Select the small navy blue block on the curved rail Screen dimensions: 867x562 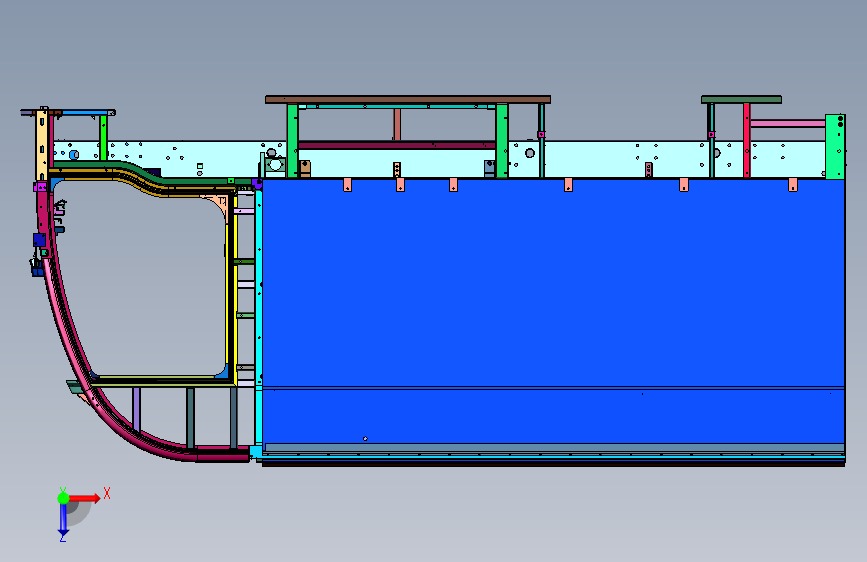pyautogui.click(x=39, y=240)
